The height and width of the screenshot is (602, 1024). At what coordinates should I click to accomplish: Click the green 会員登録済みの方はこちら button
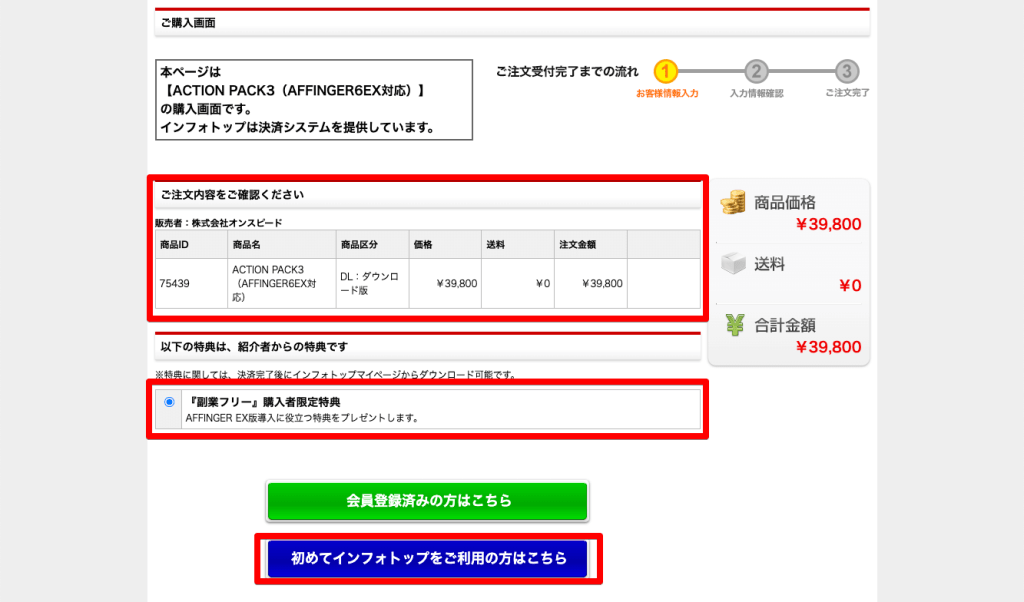pyautogui.click(x=427, y=501)
